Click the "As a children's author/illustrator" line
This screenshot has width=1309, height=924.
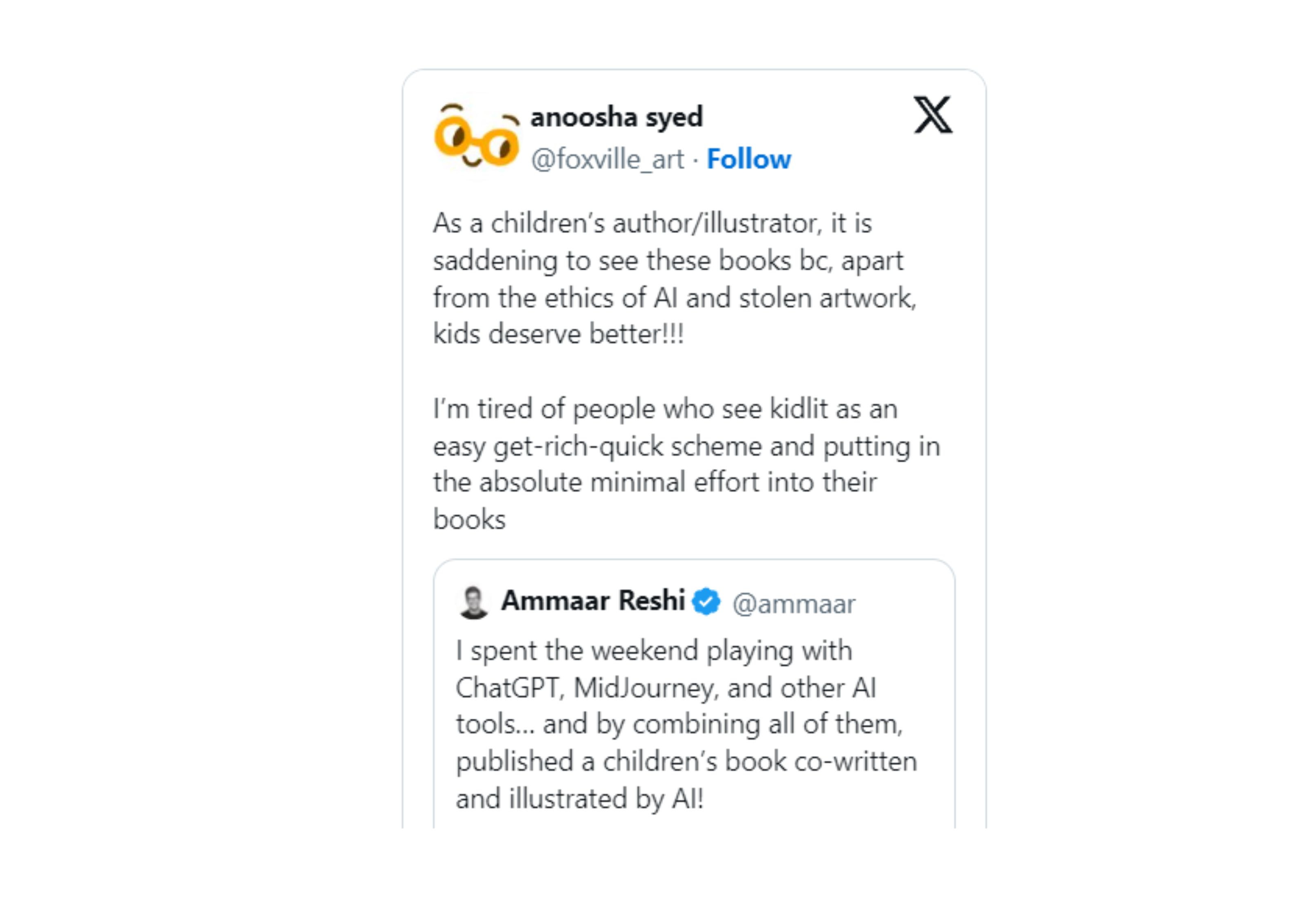click(x=652, y=223)
